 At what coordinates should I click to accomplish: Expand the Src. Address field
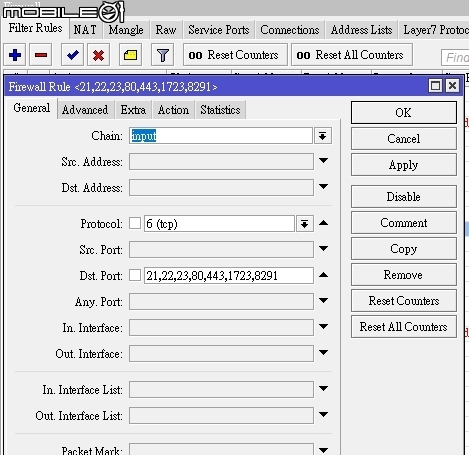pos(323,161)
